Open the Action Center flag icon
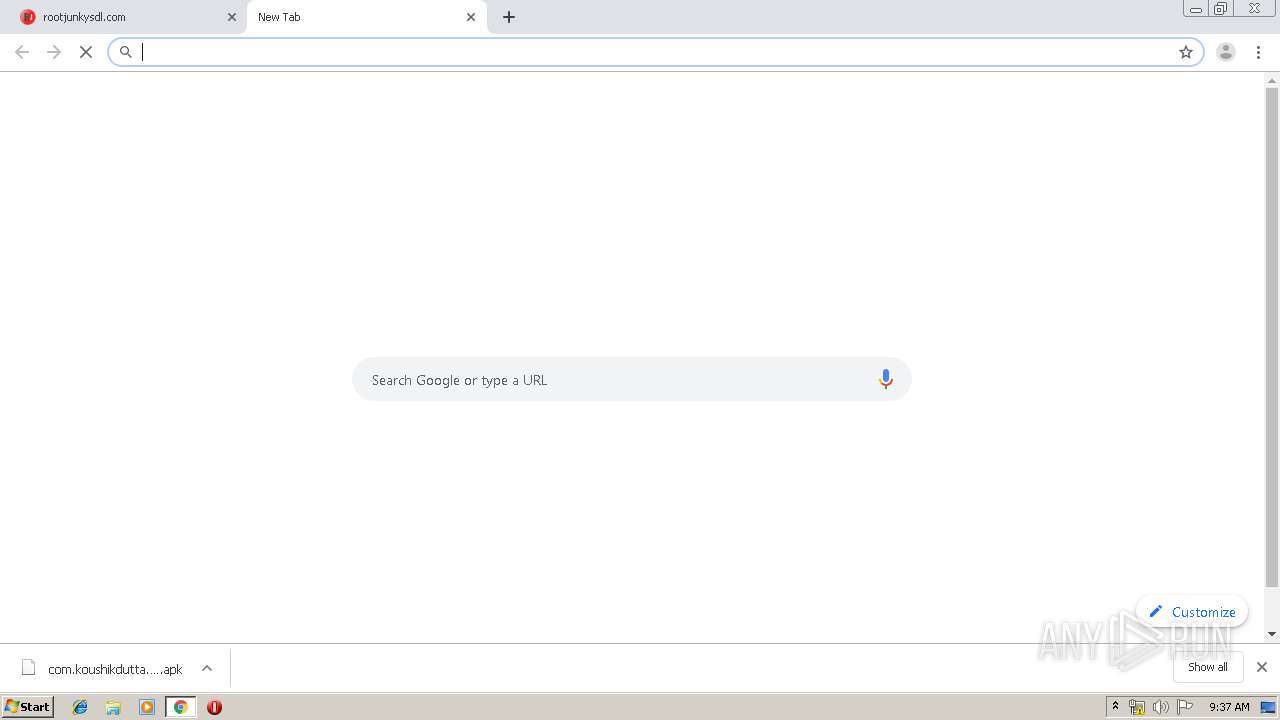1280x720 pixels. point(1185,707)
